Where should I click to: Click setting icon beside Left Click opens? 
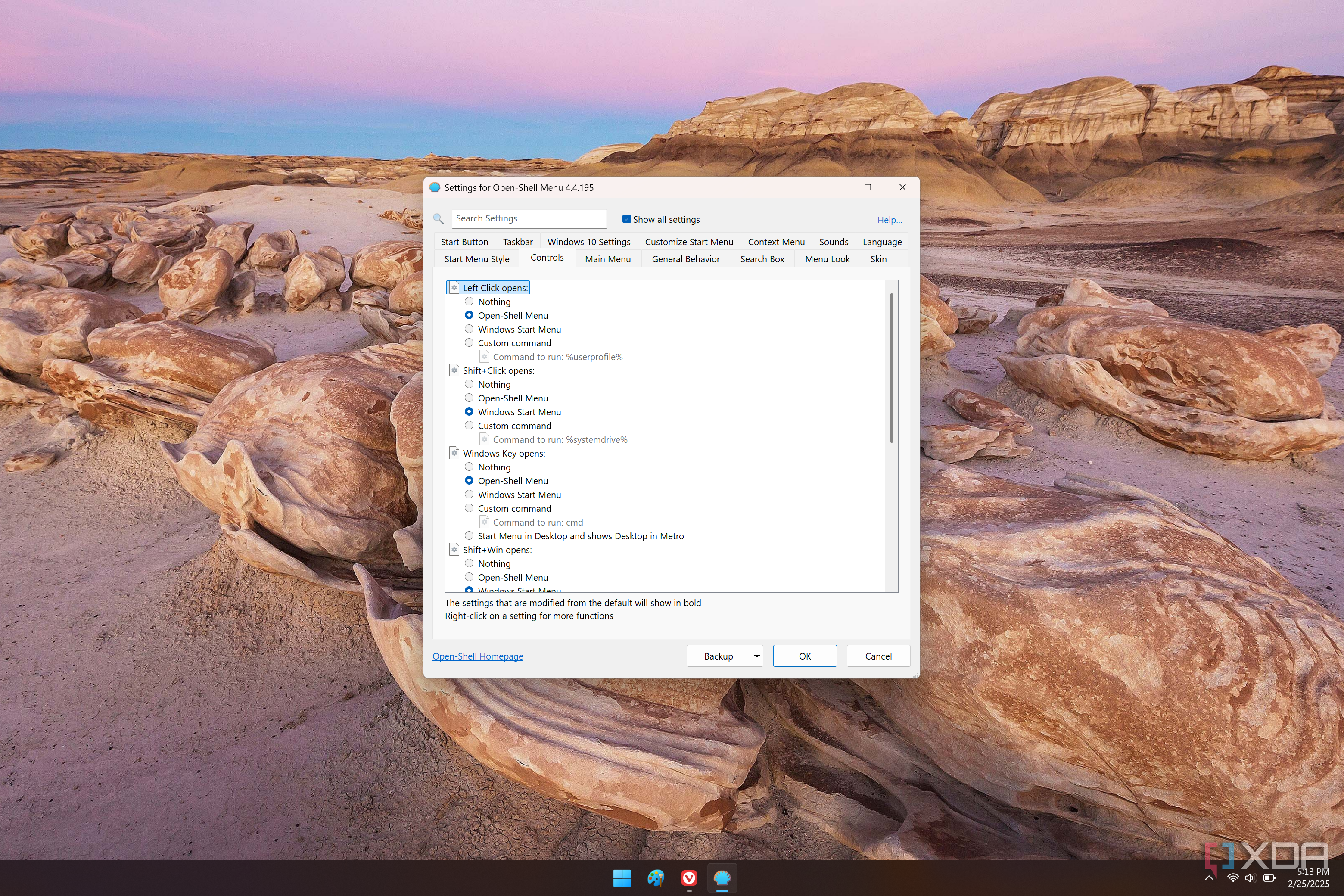click(454, 287)
